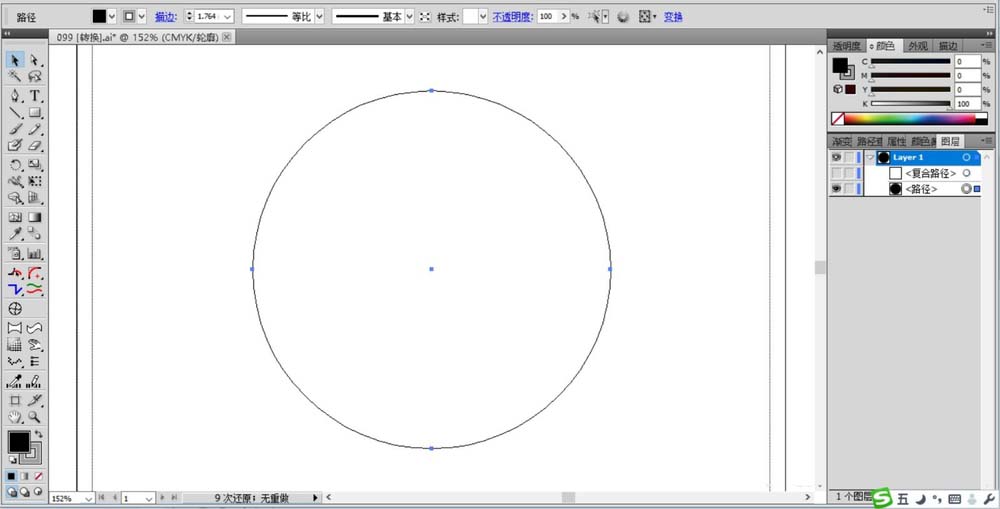Open the 等比 width profile dropdown
The image size is (1000, 509).
pos(319,17)
